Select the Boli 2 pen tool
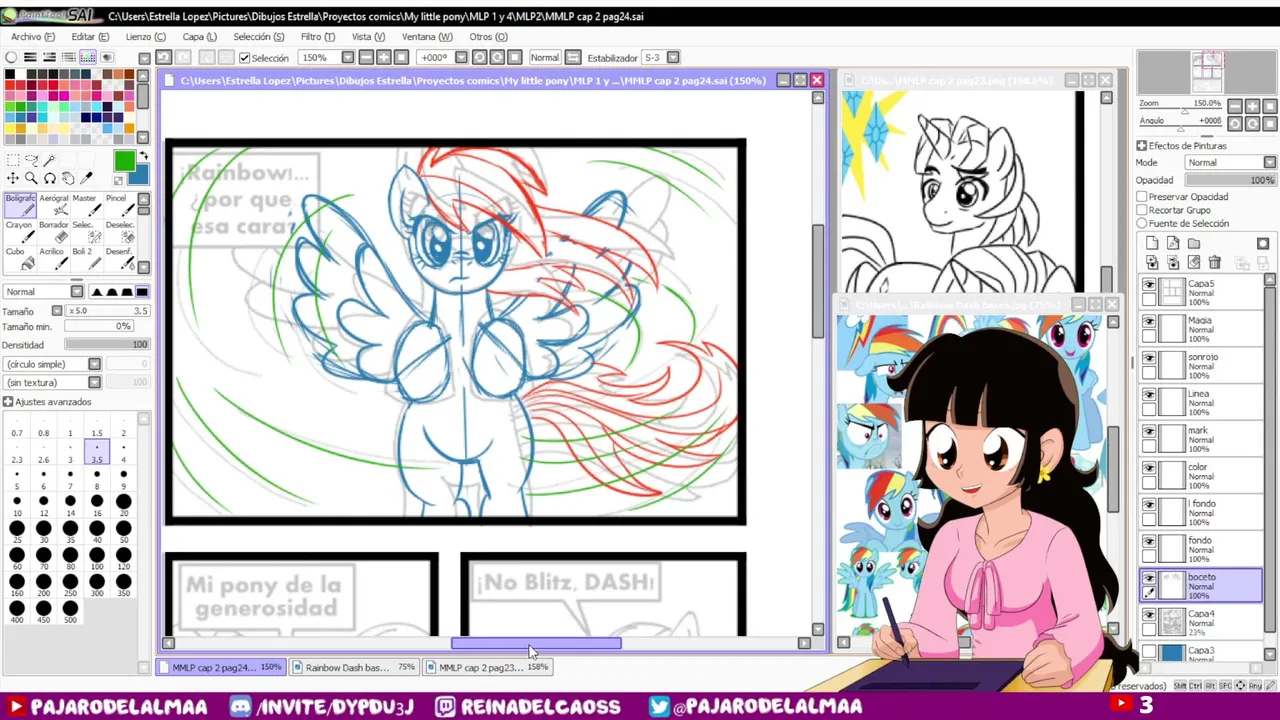The image size is (1280, 720). [x=85, y=259]
